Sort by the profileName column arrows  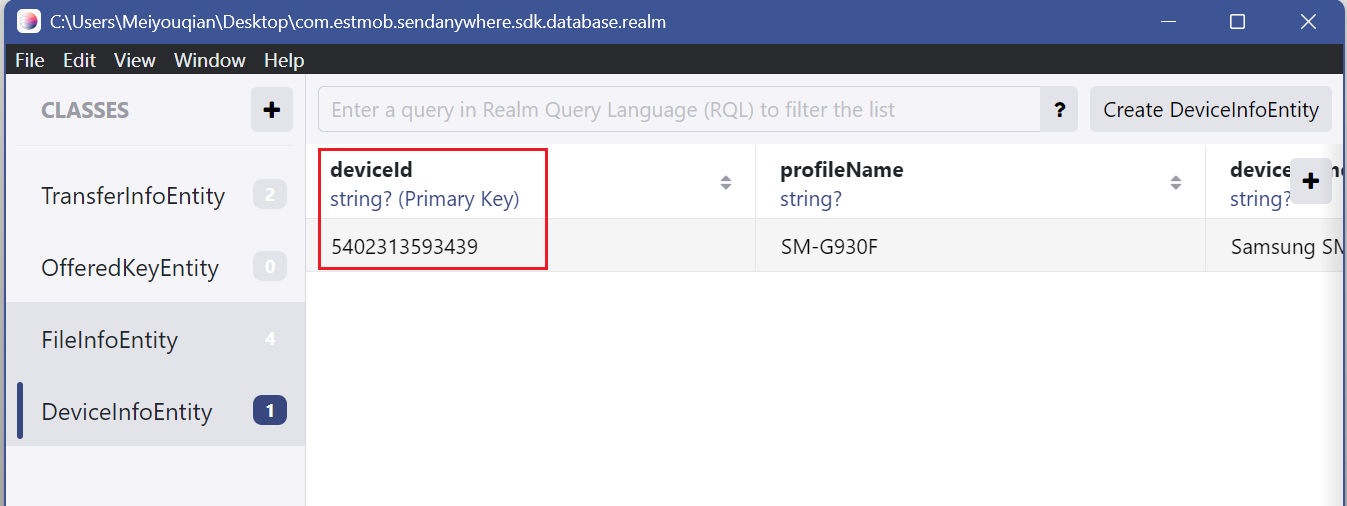pyautogui.click(x=1176, y=182)
